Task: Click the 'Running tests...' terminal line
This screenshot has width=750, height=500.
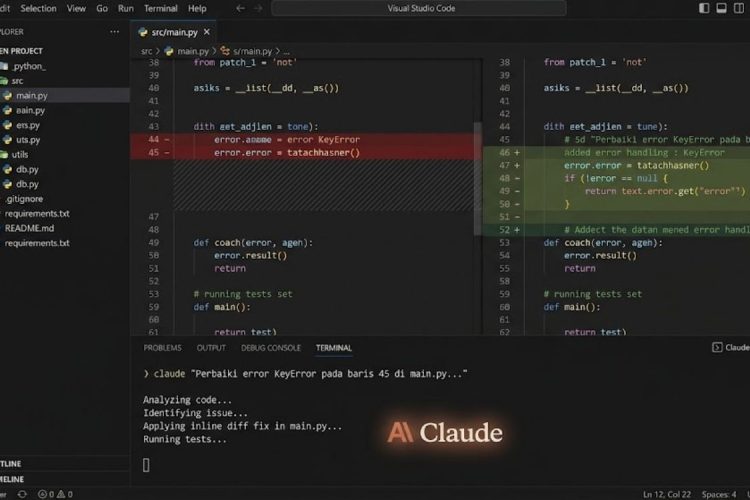Action: 185,439
